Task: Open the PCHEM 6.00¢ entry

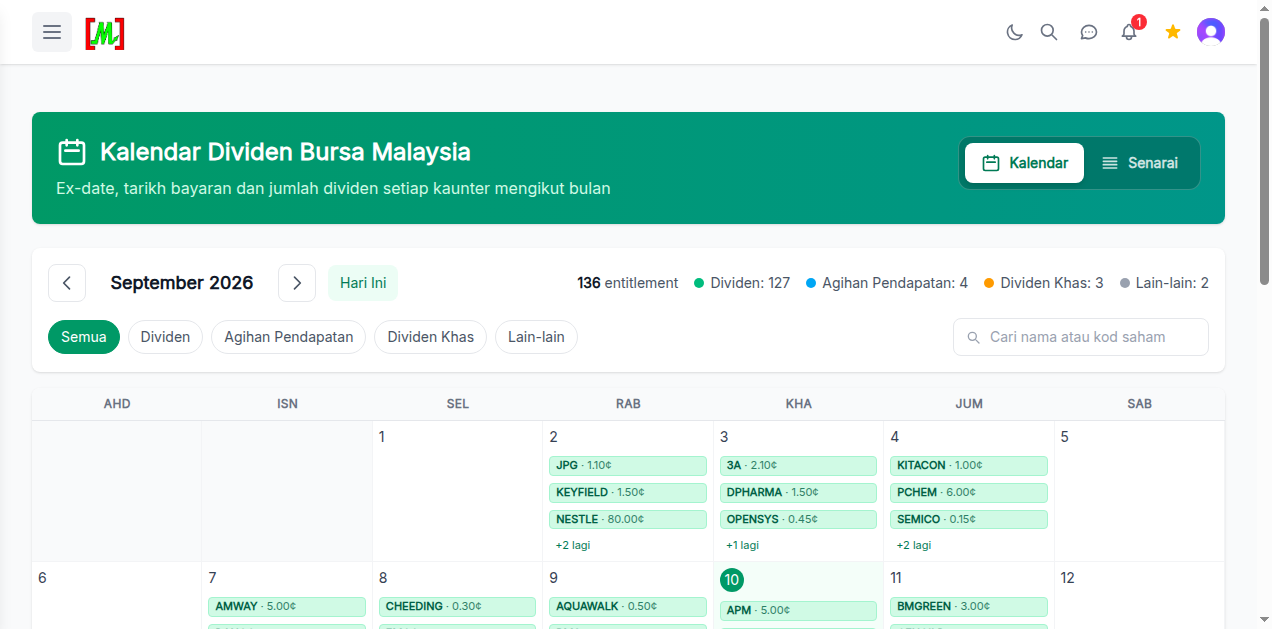Action: click(x=969, y=492)
